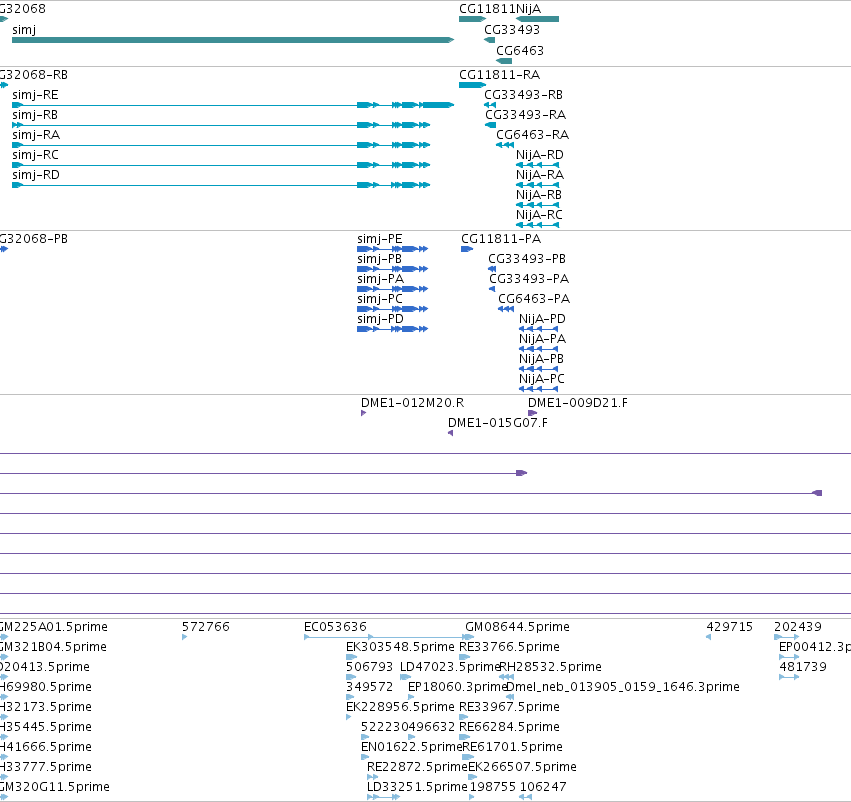Select the CG6463-RA transcript

pos(505,145)
